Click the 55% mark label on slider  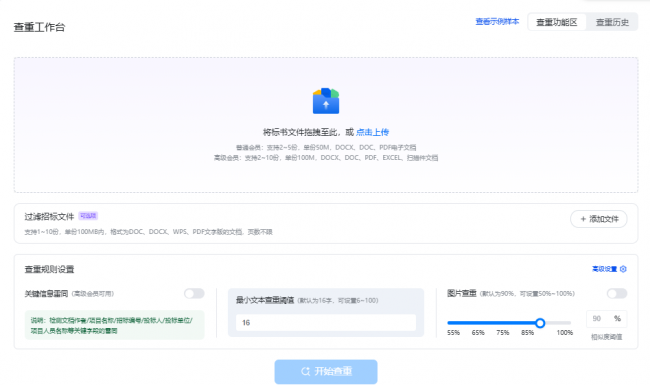click(454, 333)
